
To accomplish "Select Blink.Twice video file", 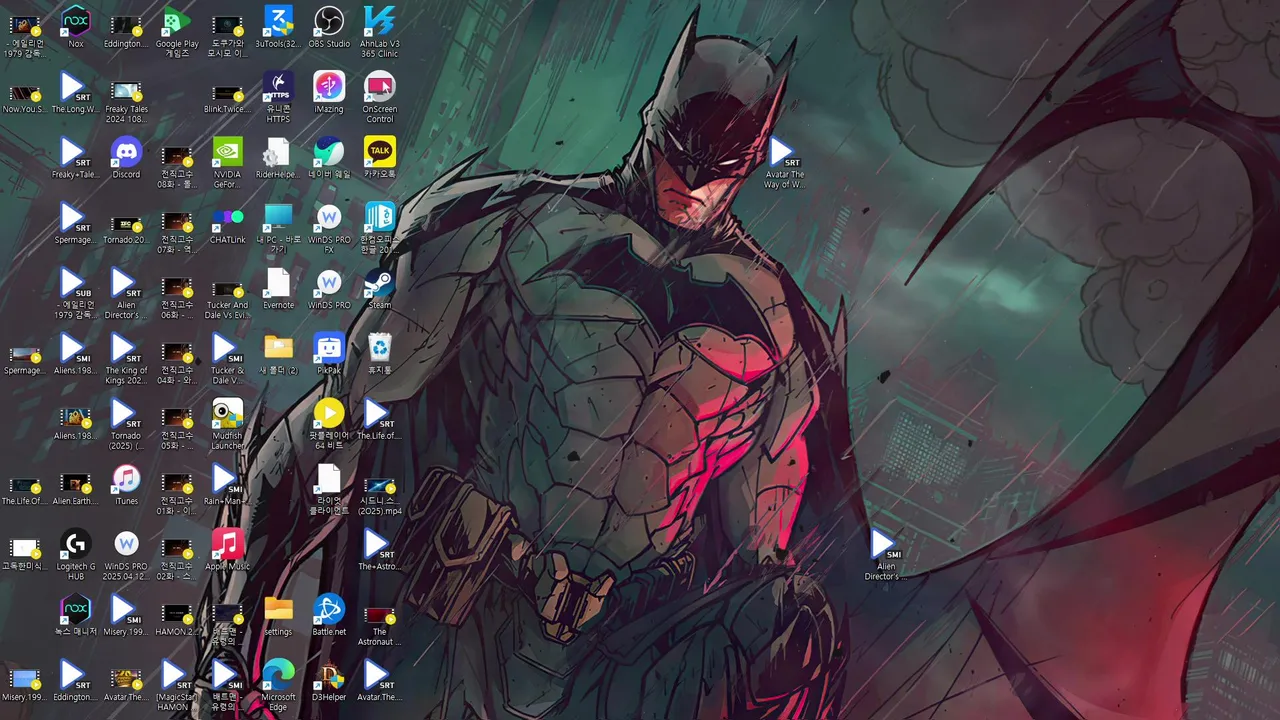I will click(228, 92).
